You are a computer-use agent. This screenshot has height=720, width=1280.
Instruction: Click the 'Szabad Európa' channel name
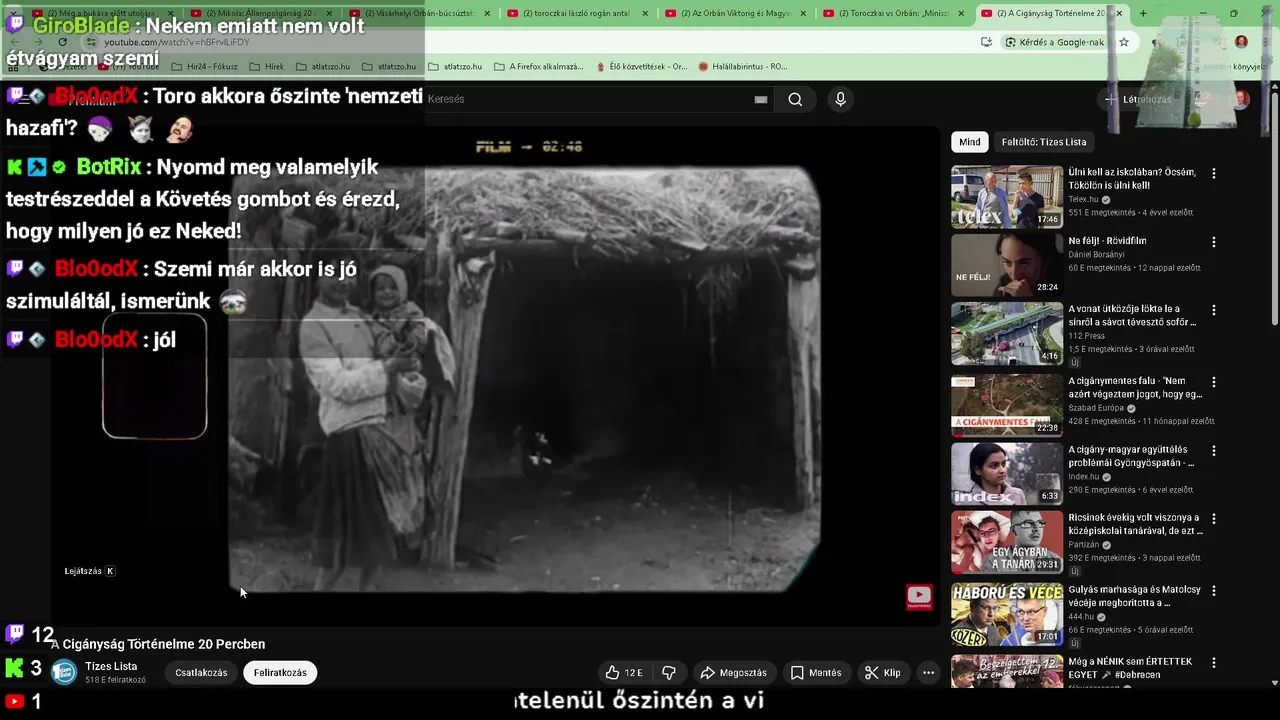click(x=1096, y=408)
